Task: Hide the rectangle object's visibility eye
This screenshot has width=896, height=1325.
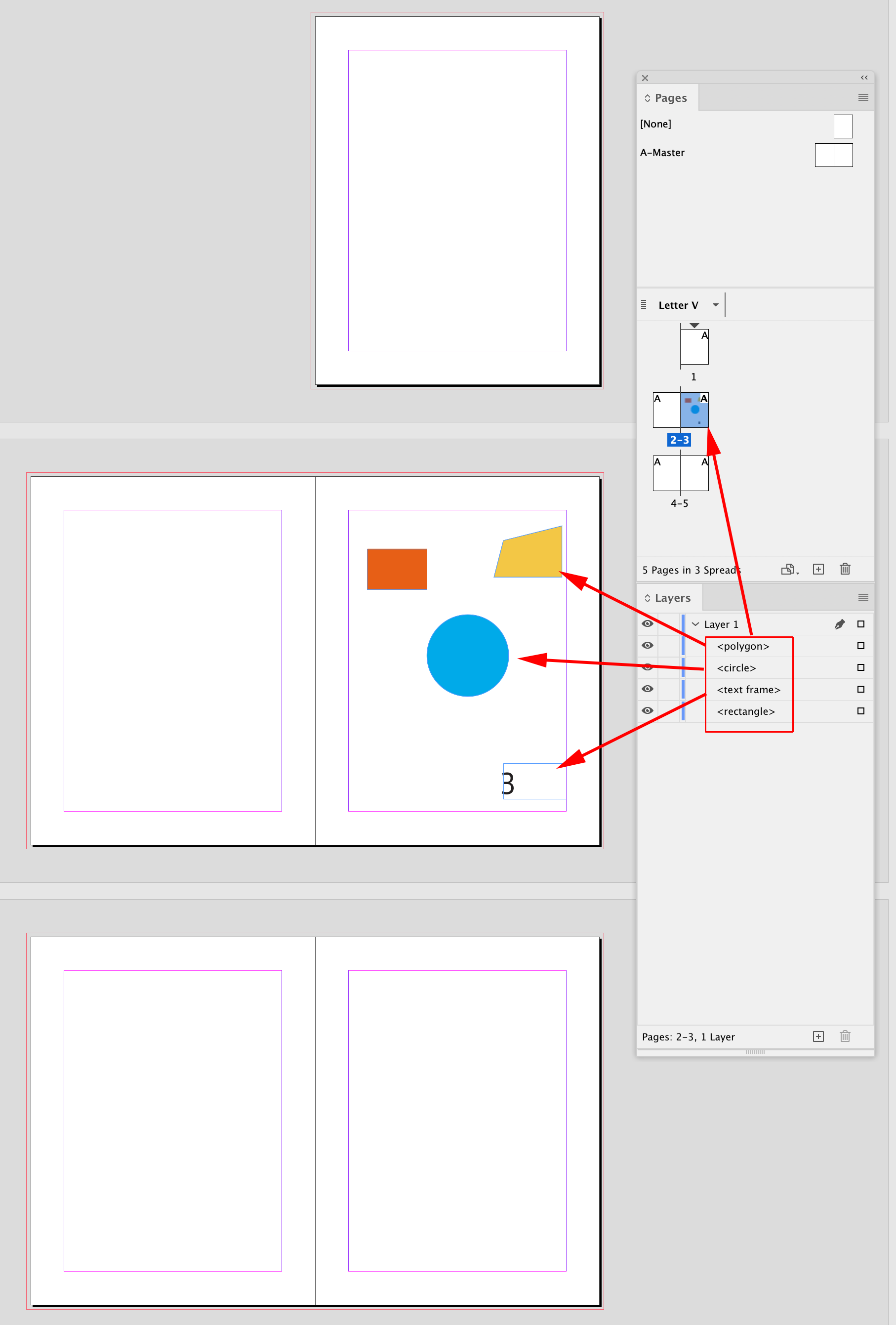Action: [647, 710]
